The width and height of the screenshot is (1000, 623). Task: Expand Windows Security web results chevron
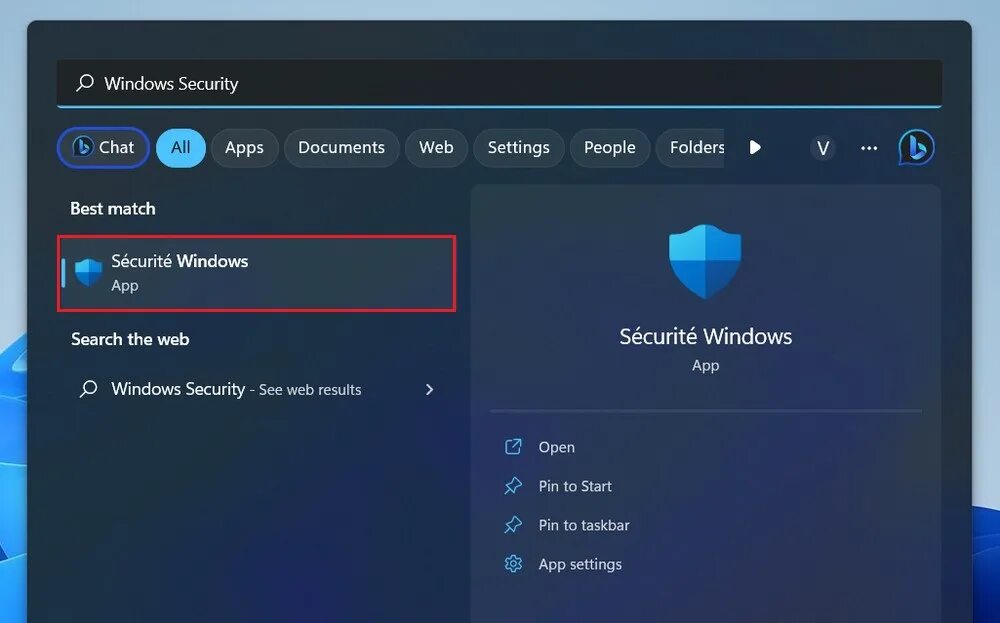tap(429, 389)
